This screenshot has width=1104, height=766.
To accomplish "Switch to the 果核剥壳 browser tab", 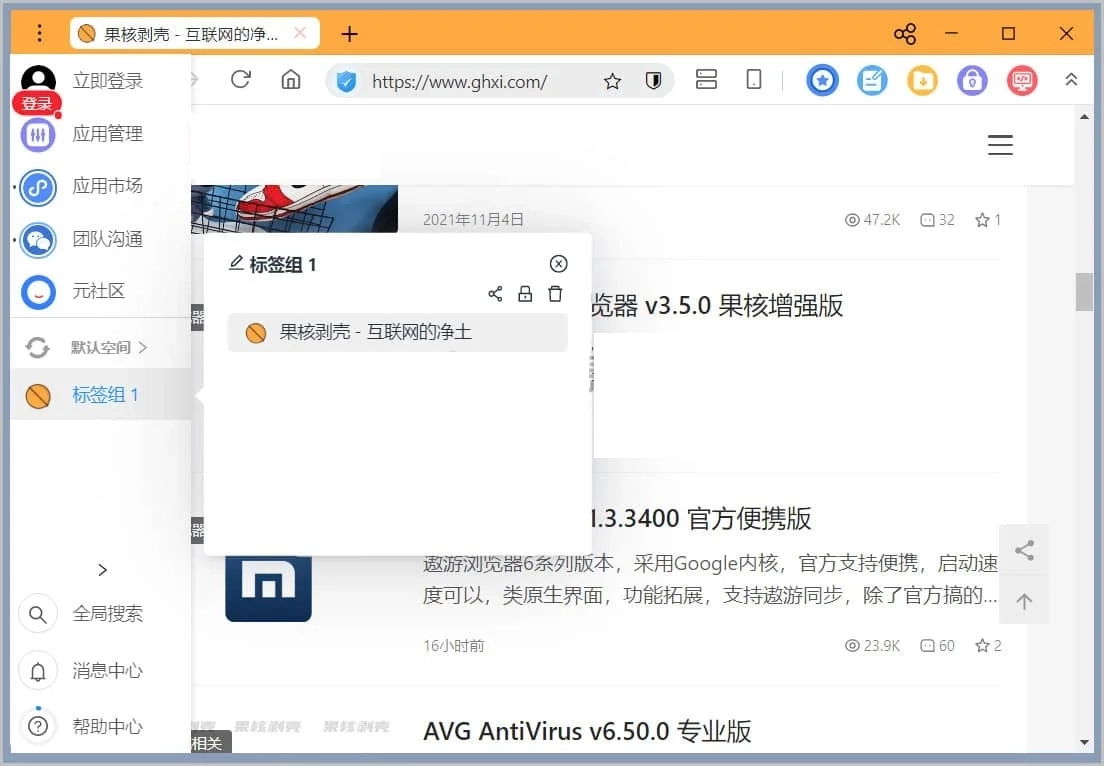I will 190,33.
